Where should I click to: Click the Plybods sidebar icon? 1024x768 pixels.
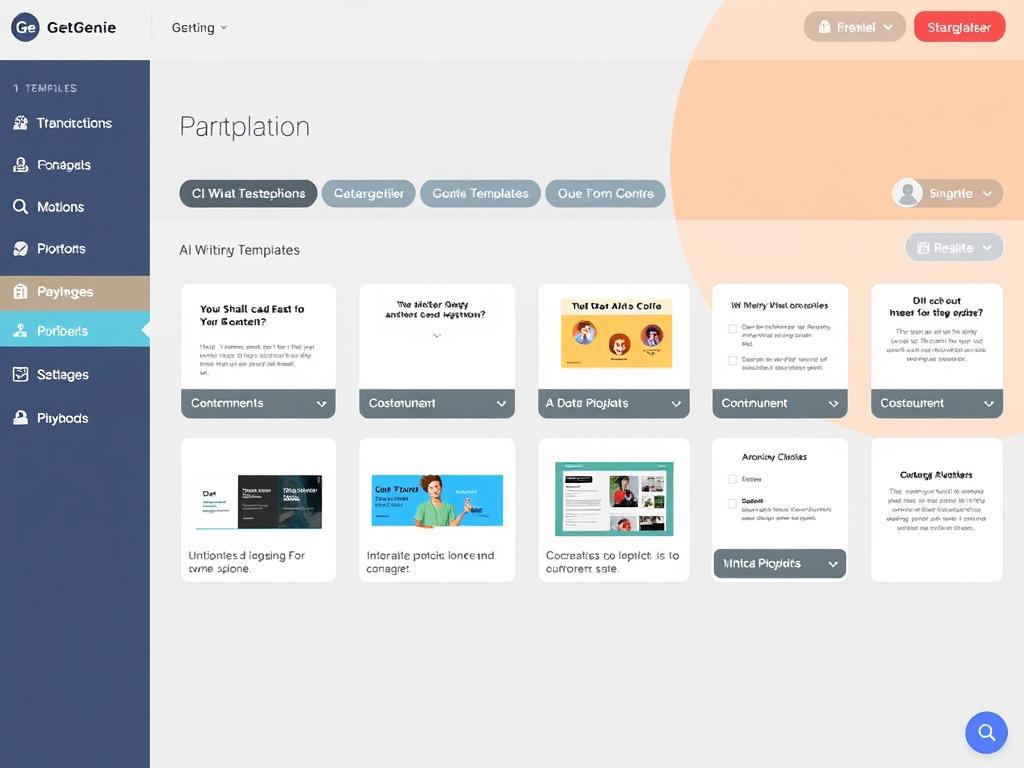(20, 418)
